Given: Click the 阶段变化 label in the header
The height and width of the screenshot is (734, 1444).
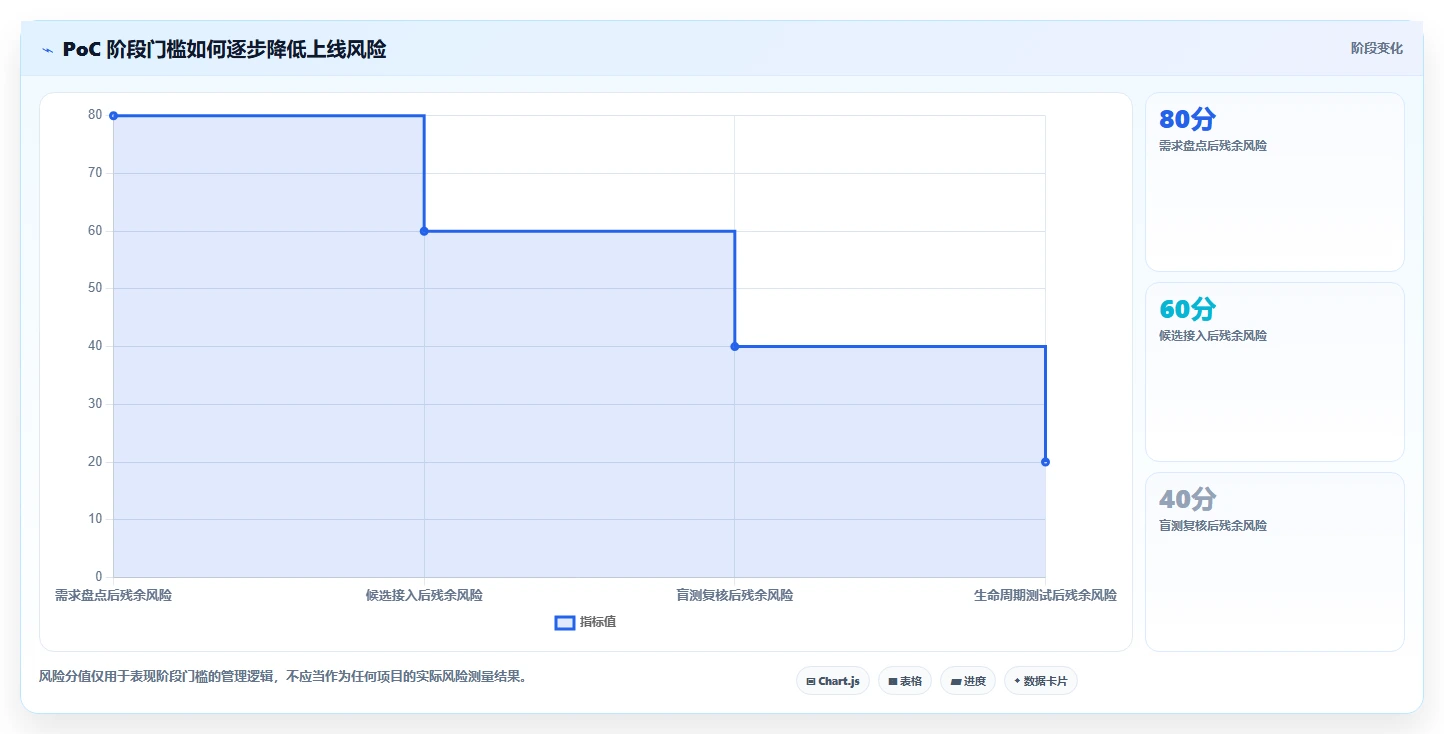Looking at the screenshot, I should pyautogui.click(x=1376, y=48).
